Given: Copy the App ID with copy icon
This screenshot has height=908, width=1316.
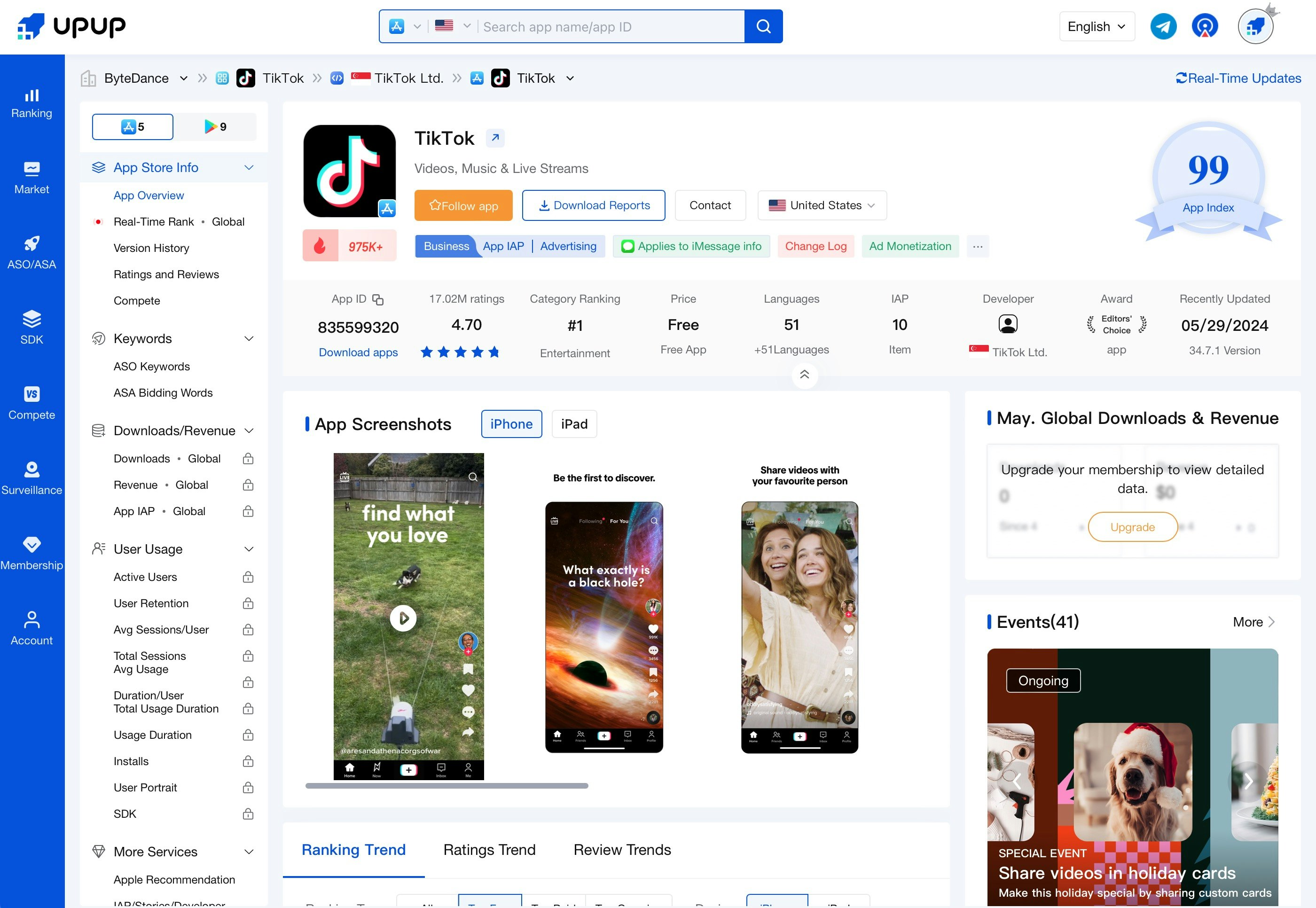Looking at the screenshot, I should click(378, 299).
